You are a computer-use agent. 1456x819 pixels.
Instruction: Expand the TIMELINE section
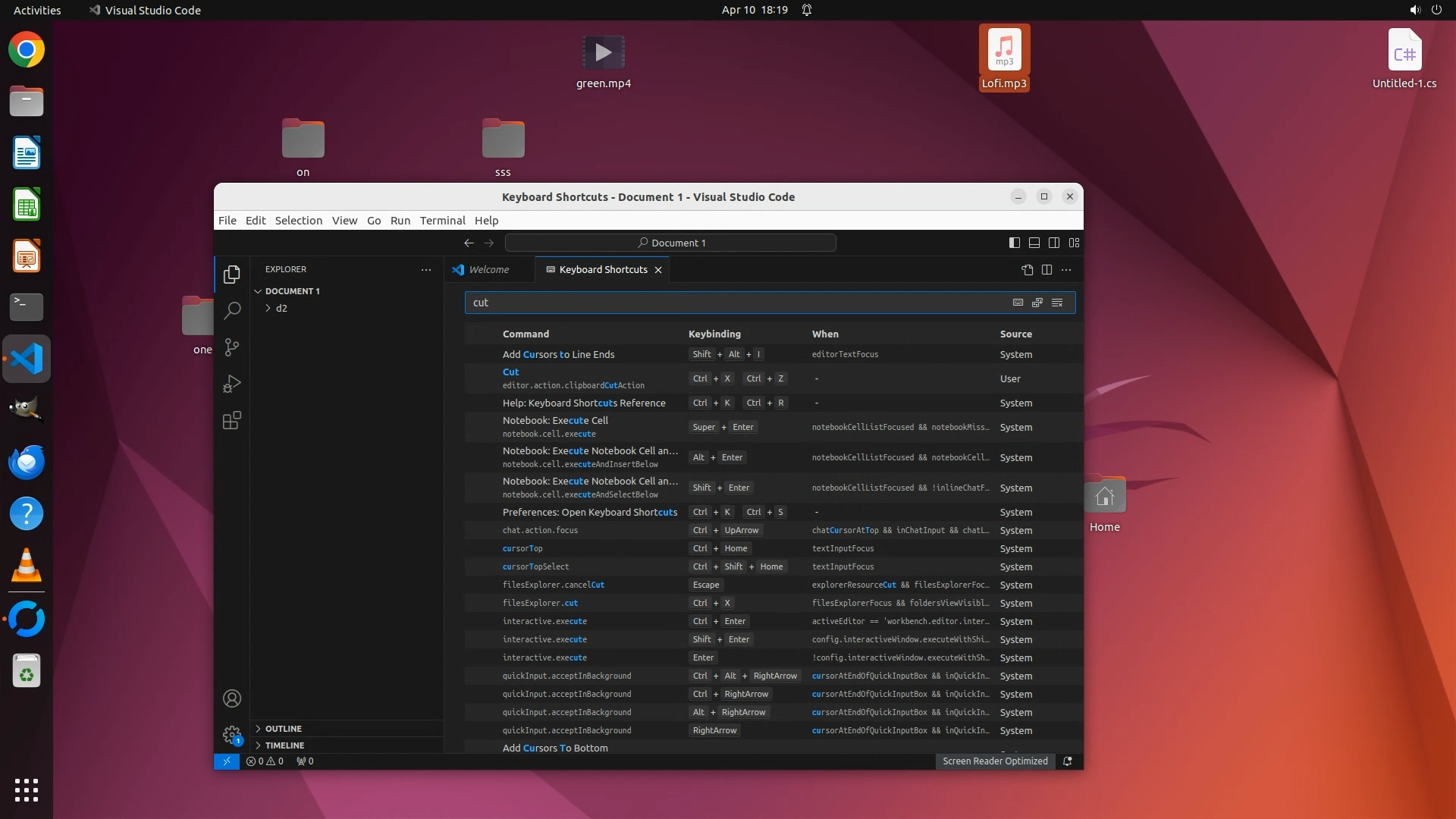click(284, 745)
